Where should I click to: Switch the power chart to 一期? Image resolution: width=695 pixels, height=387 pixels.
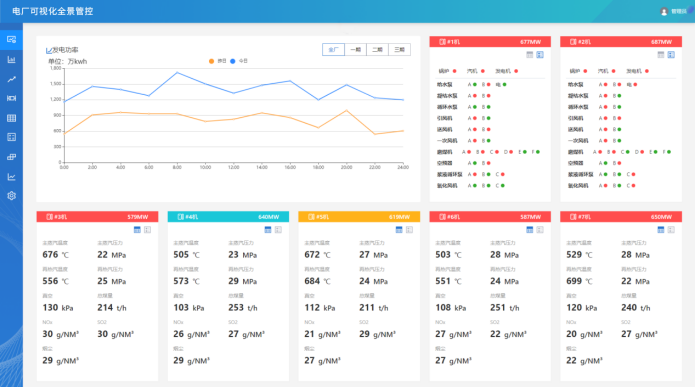(355, 50)
